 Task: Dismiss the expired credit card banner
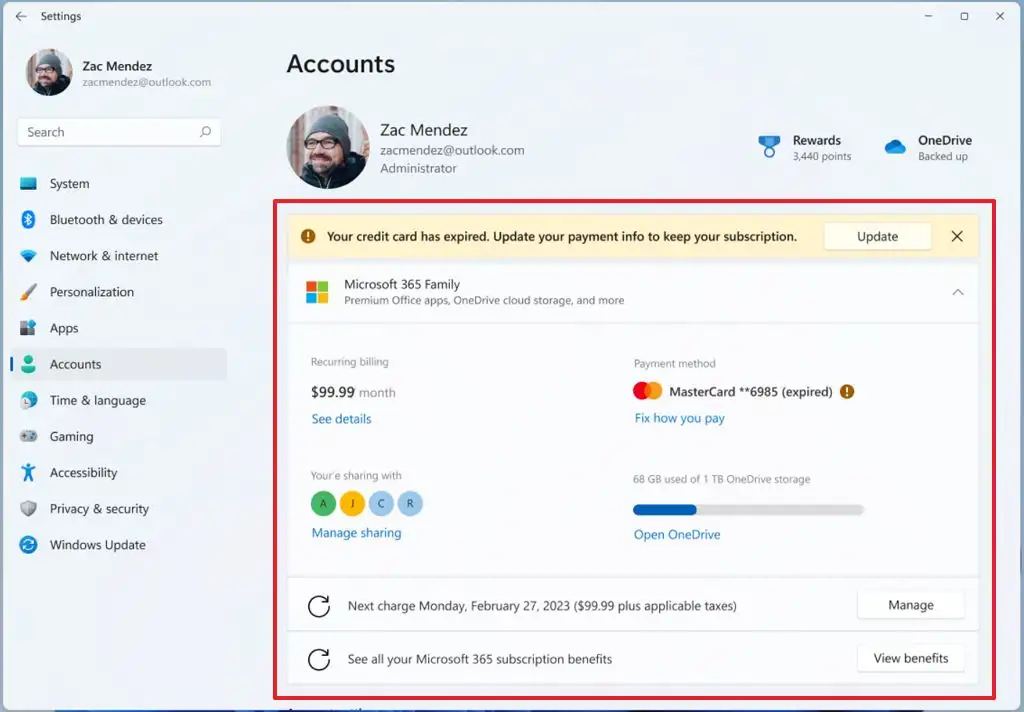957,237
